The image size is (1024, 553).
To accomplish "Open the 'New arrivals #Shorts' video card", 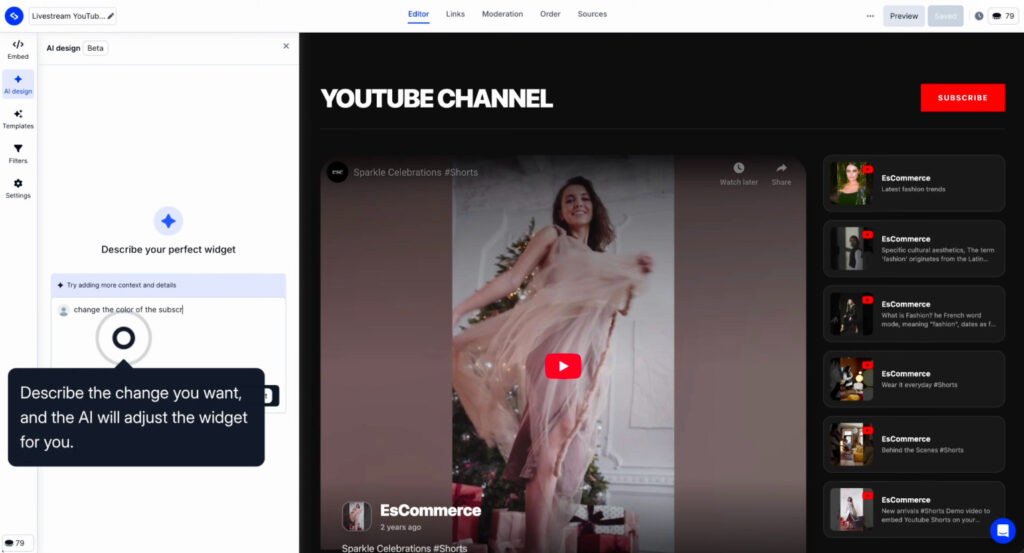I will coord(914,510).
